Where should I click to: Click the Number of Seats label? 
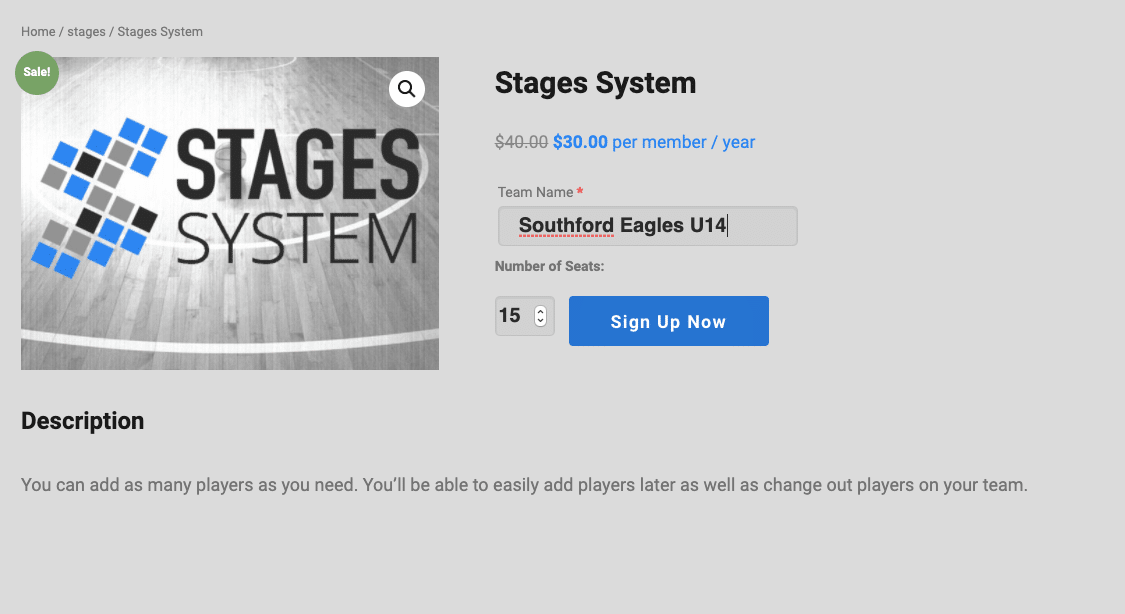tap(550, 266)
